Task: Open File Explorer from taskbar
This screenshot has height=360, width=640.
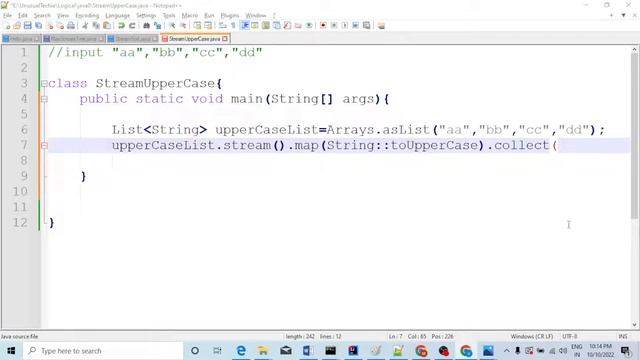Action: click(x=263, y=351)
